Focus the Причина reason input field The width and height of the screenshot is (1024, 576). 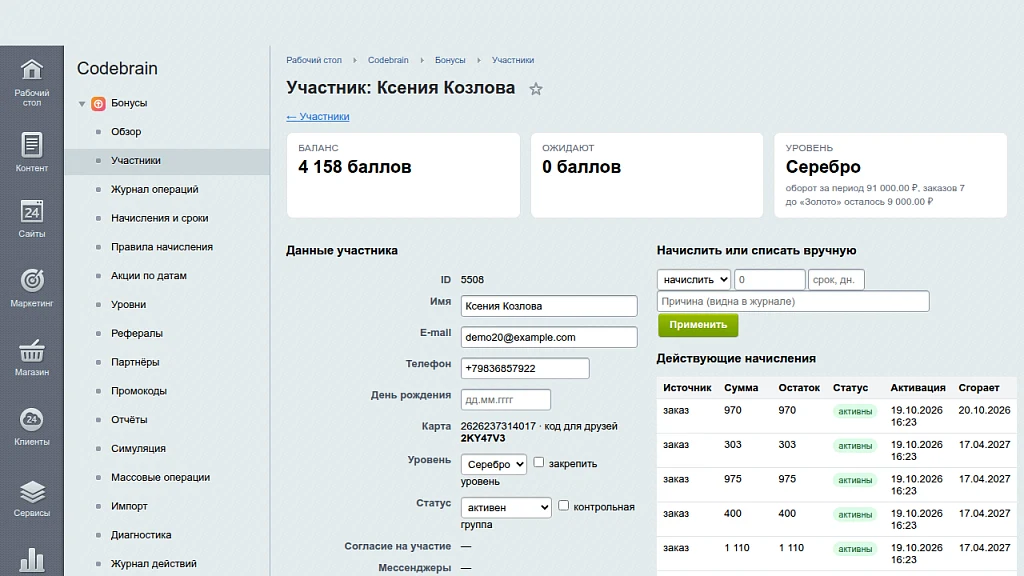793,302
